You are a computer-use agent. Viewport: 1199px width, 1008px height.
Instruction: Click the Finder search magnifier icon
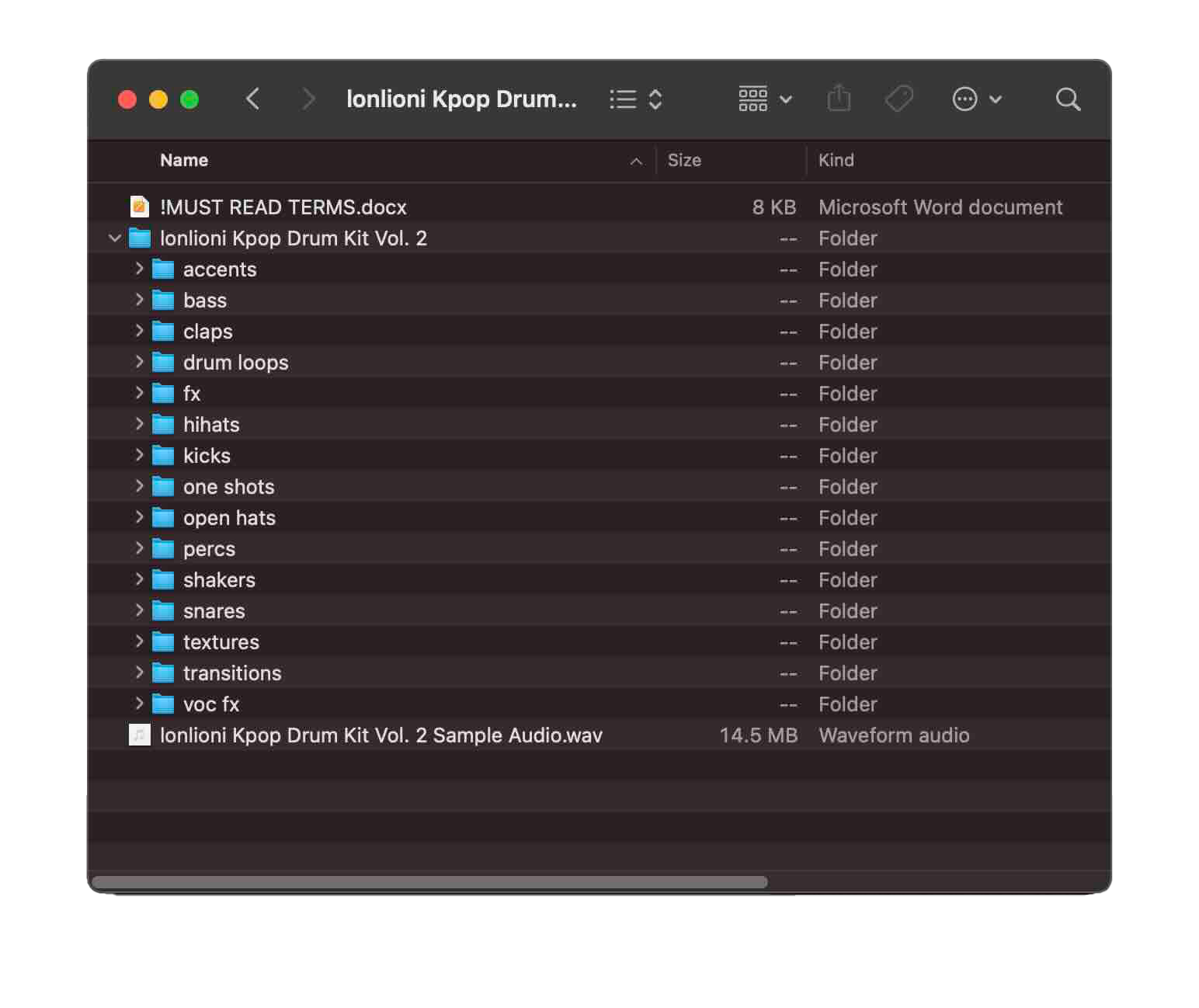pos(1068,99)
